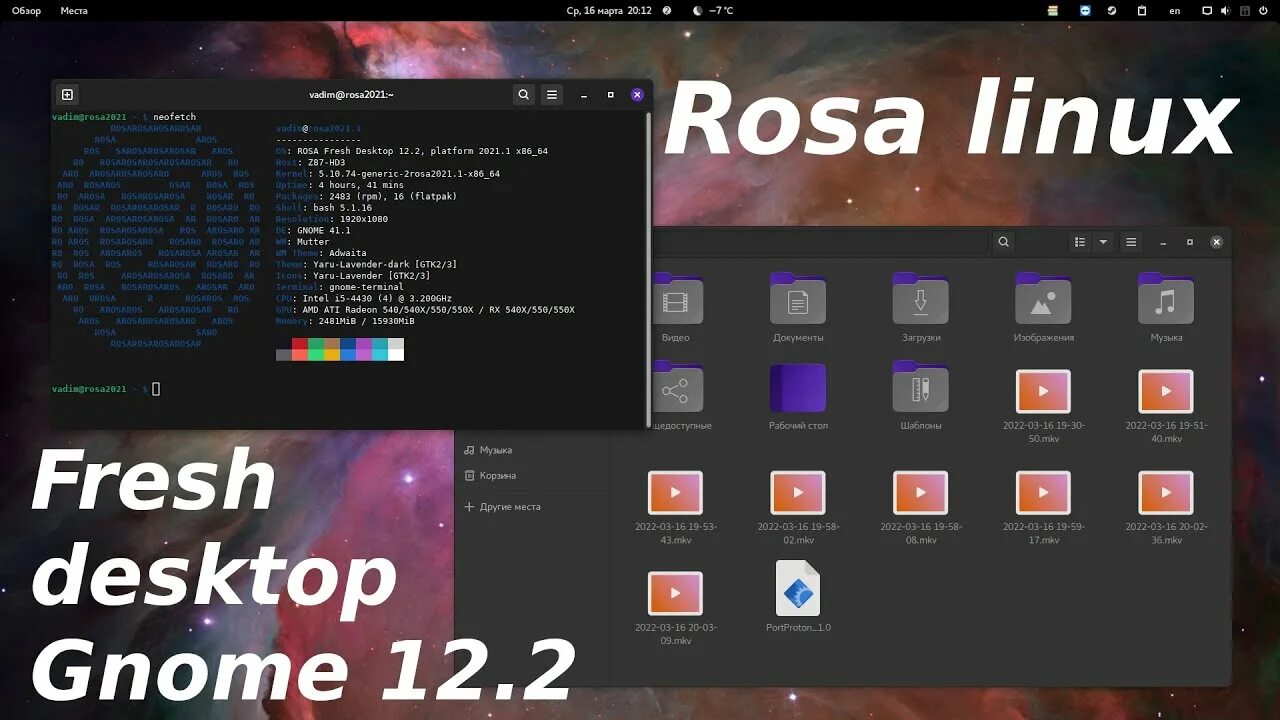Open new tab in terminal window
This screenshot has height=720, width=1280.
[67, 95]
